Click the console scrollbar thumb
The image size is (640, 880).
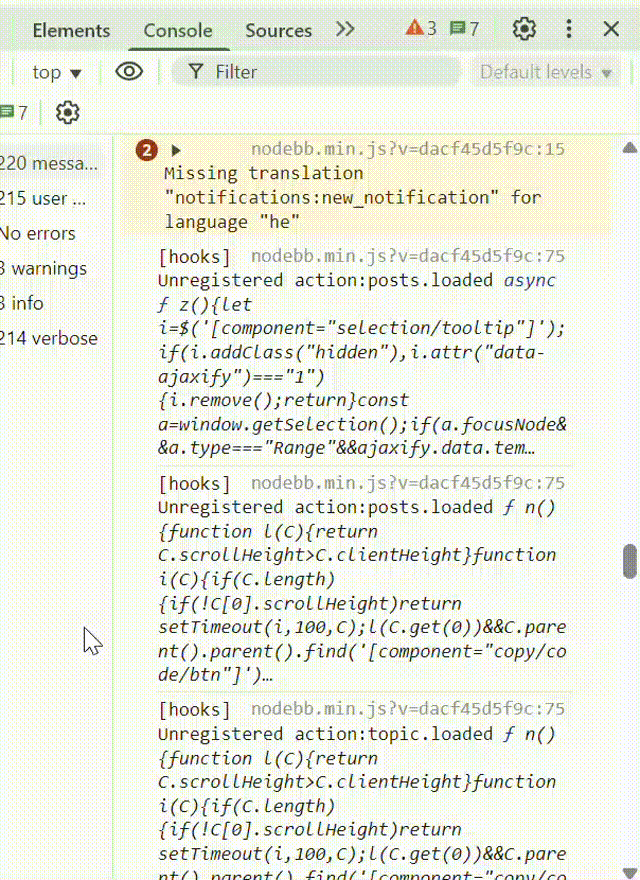coord(630,561)
